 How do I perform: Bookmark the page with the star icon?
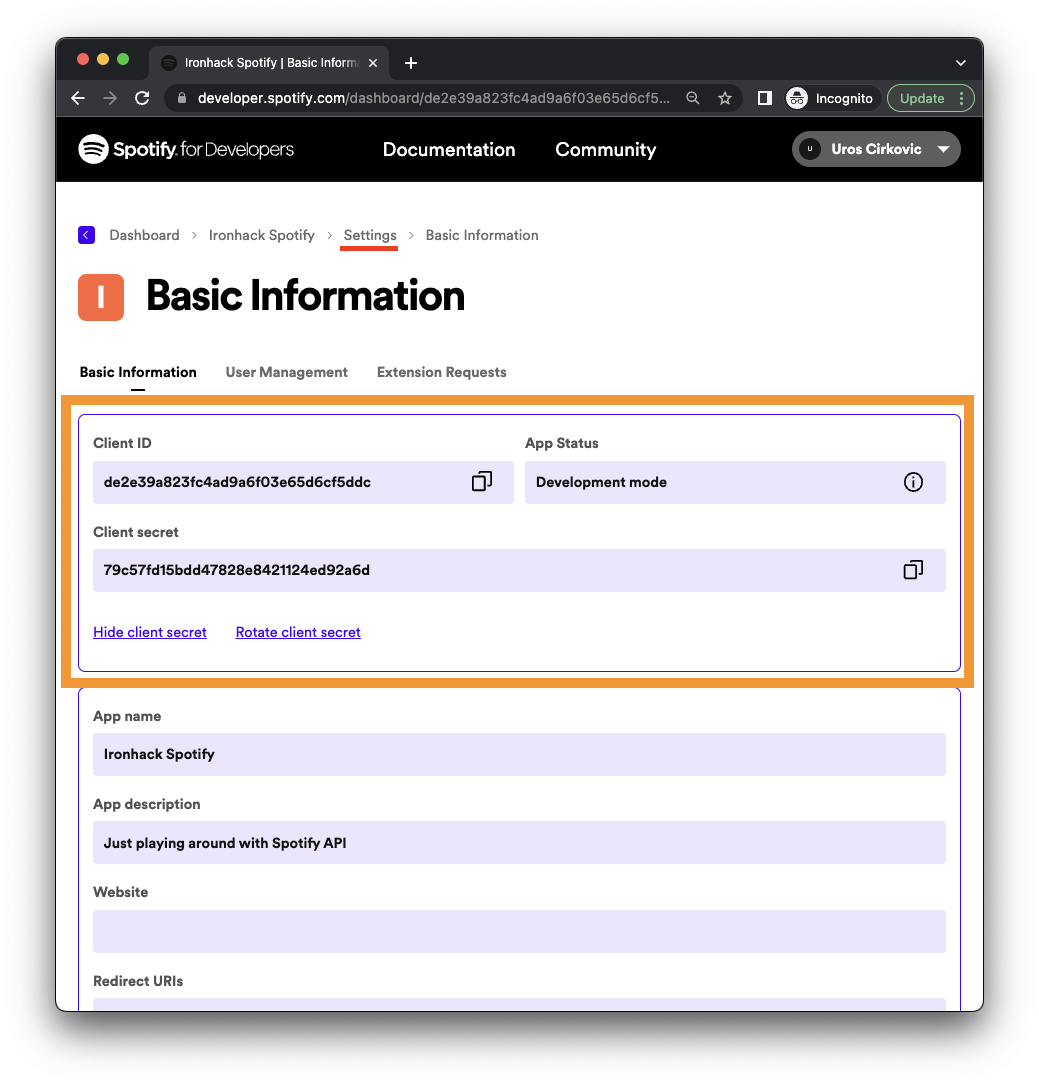(724, 98)
